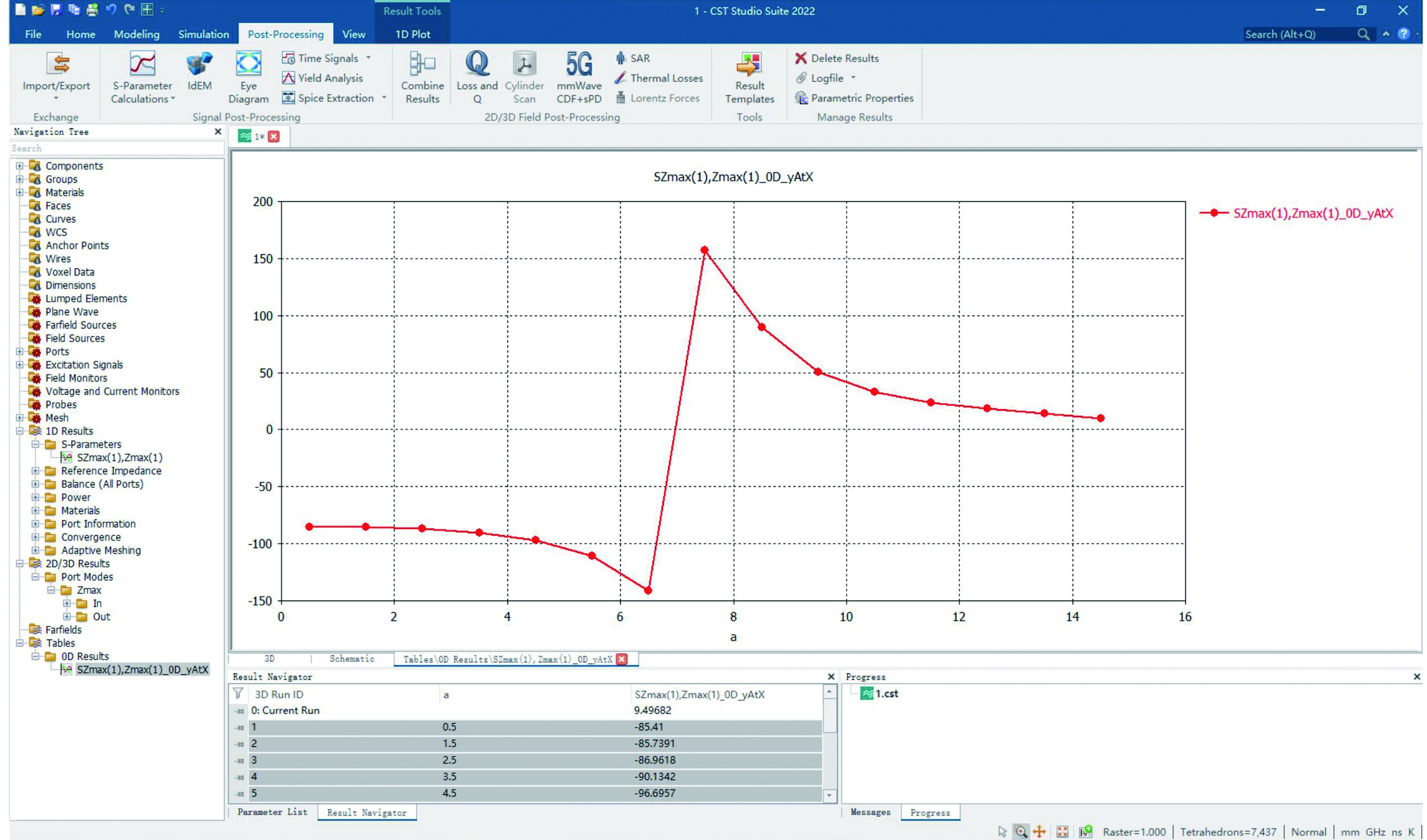Select the Loss and Q tool
The image size is (1427, 840).
[x=477, y=78]
